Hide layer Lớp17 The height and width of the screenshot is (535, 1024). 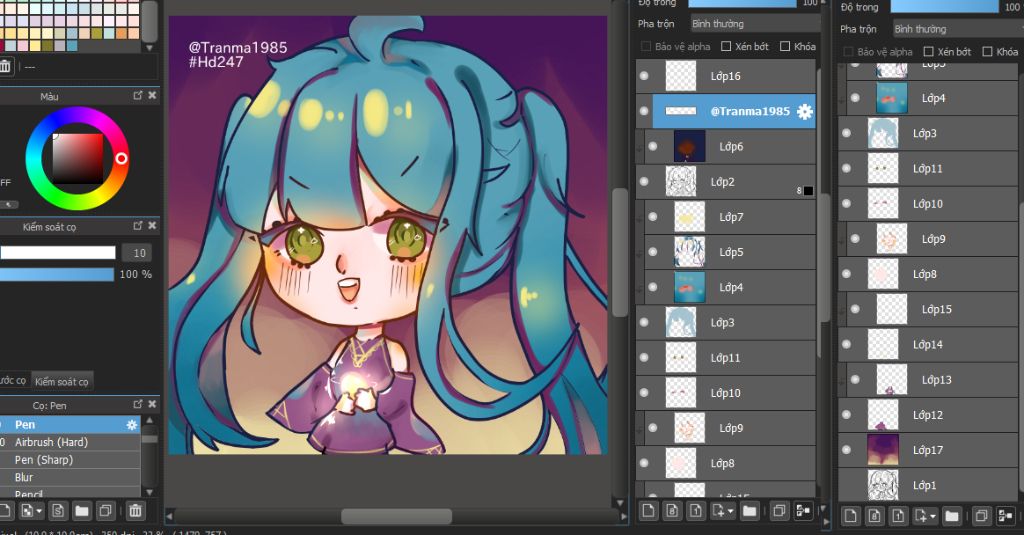[x=846, y=449]
